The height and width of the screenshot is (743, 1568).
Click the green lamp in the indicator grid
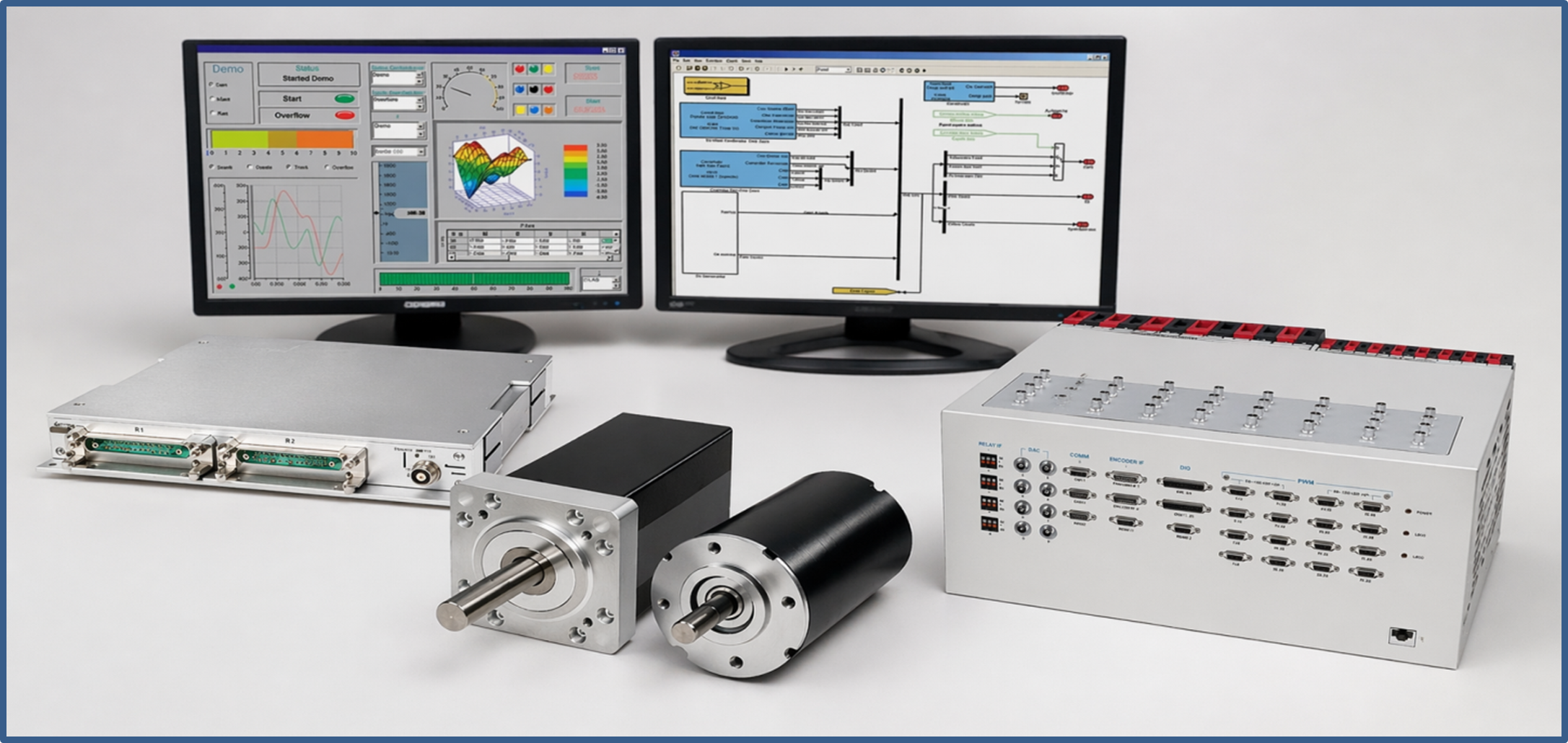534,69
